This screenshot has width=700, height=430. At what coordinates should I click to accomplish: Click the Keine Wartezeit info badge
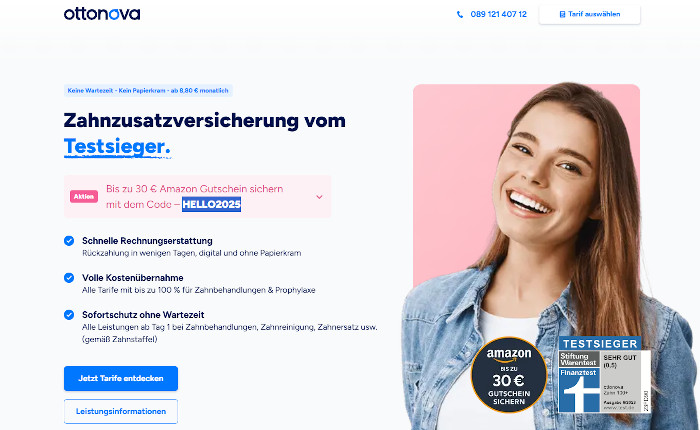click(x=148, y=91)
